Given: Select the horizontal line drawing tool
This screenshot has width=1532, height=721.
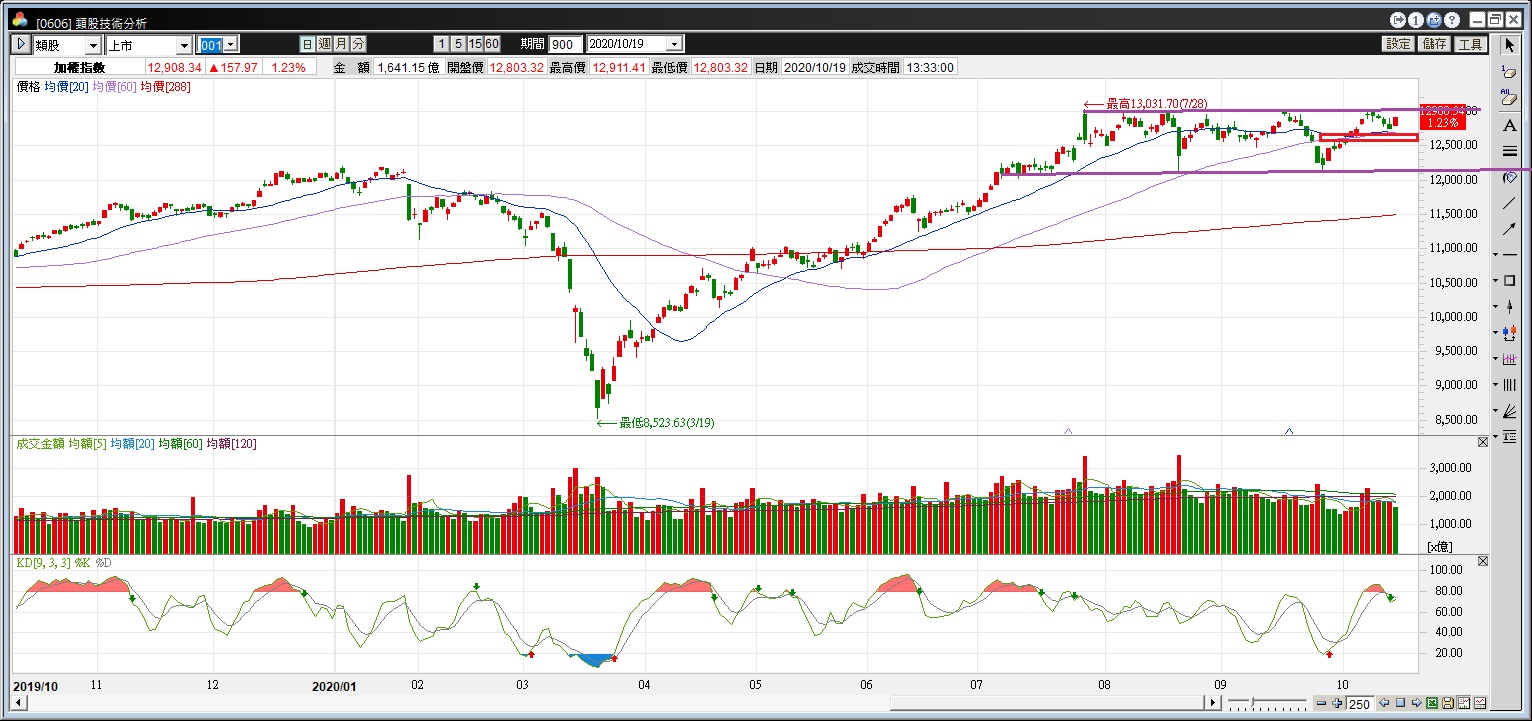Looking at the screenshot, I should (x=1510, y=254).
